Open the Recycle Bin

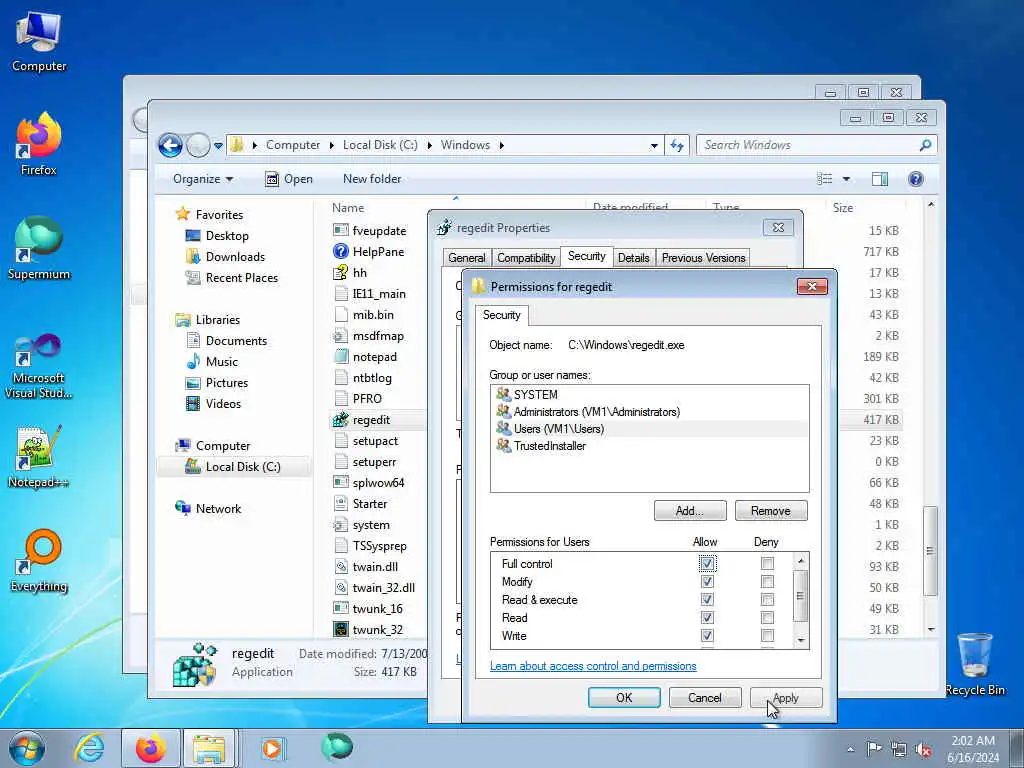pos(974,664)
